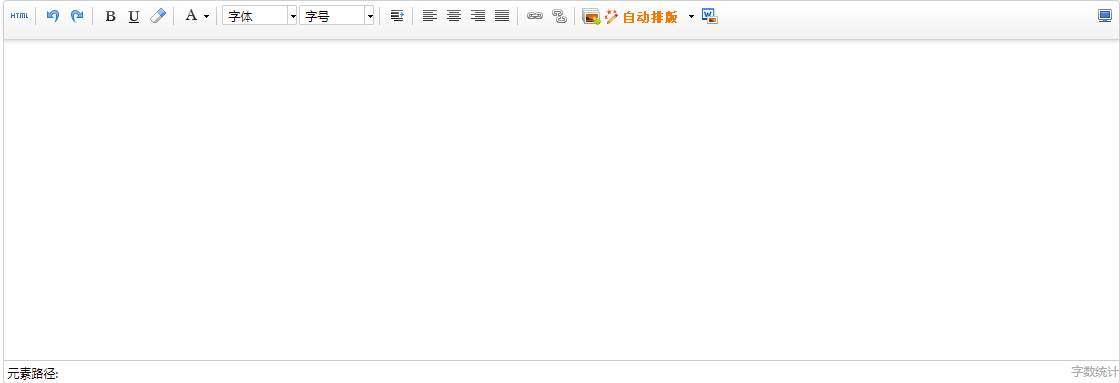This screenshot has height=383, width=1120.
Task: Apply font color with the A icon
Action: (191, 16)
